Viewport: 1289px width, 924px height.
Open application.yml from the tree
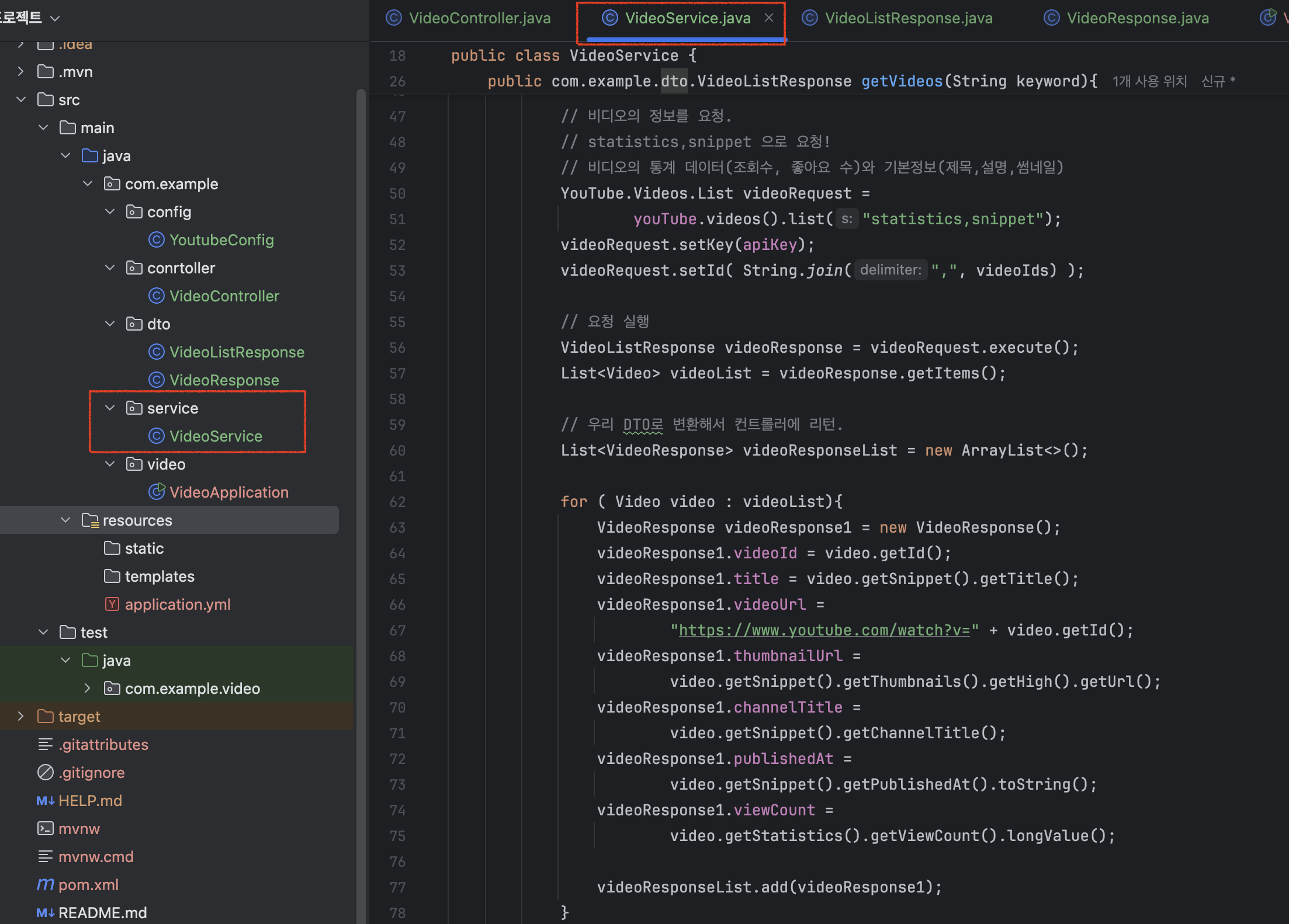click(178, 605)
